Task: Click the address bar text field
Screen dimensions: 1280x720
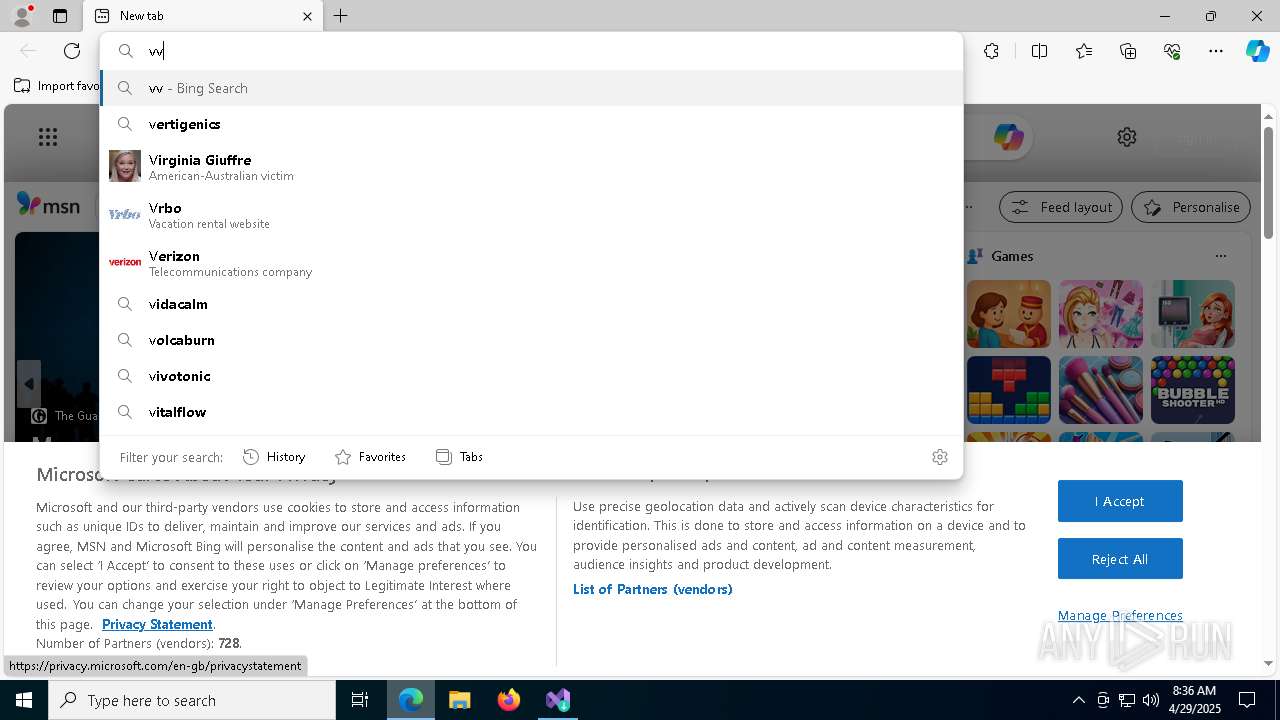Action: [531, 51]
